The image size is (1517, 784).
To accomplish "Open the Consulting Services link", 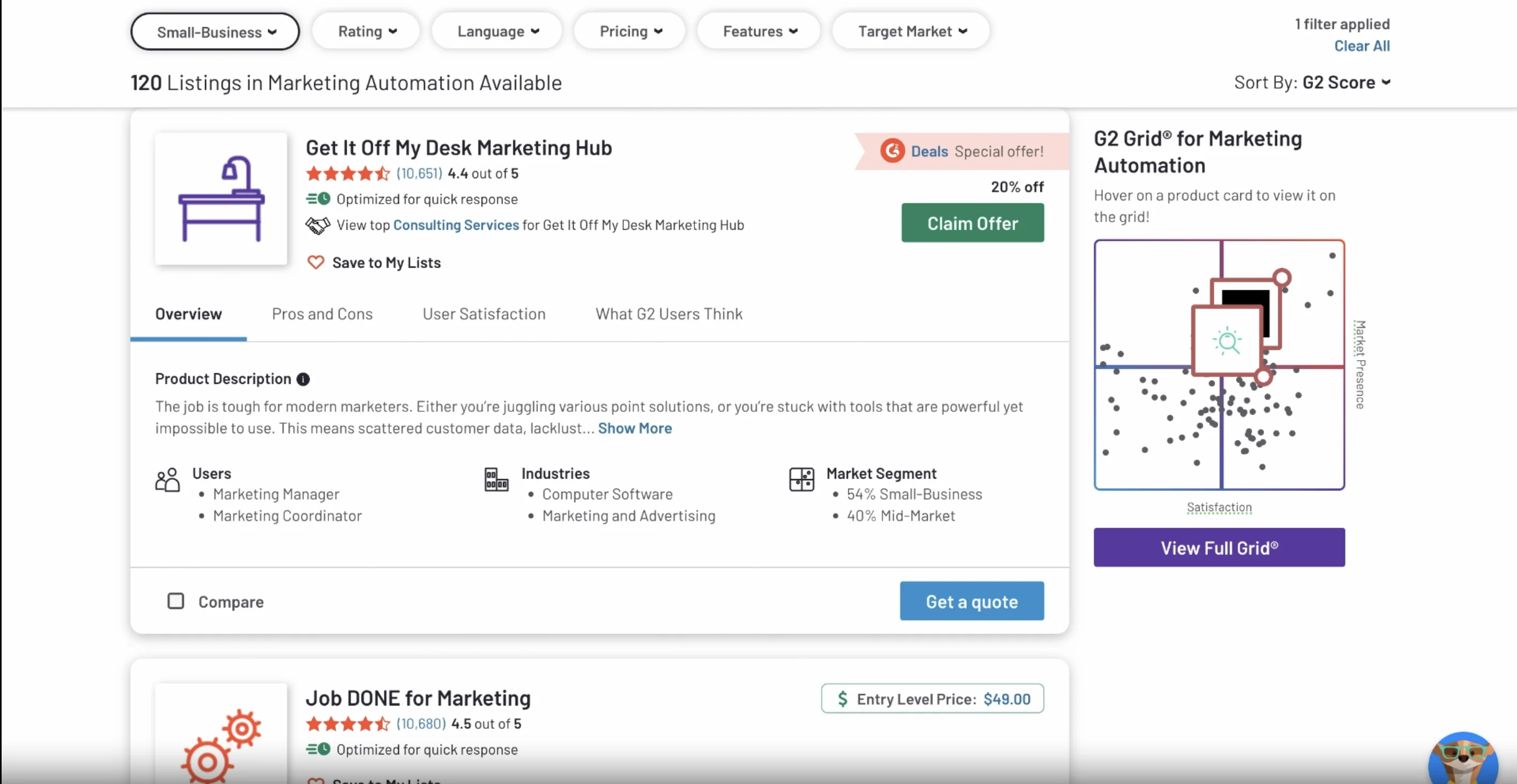I will pos(456,225).
